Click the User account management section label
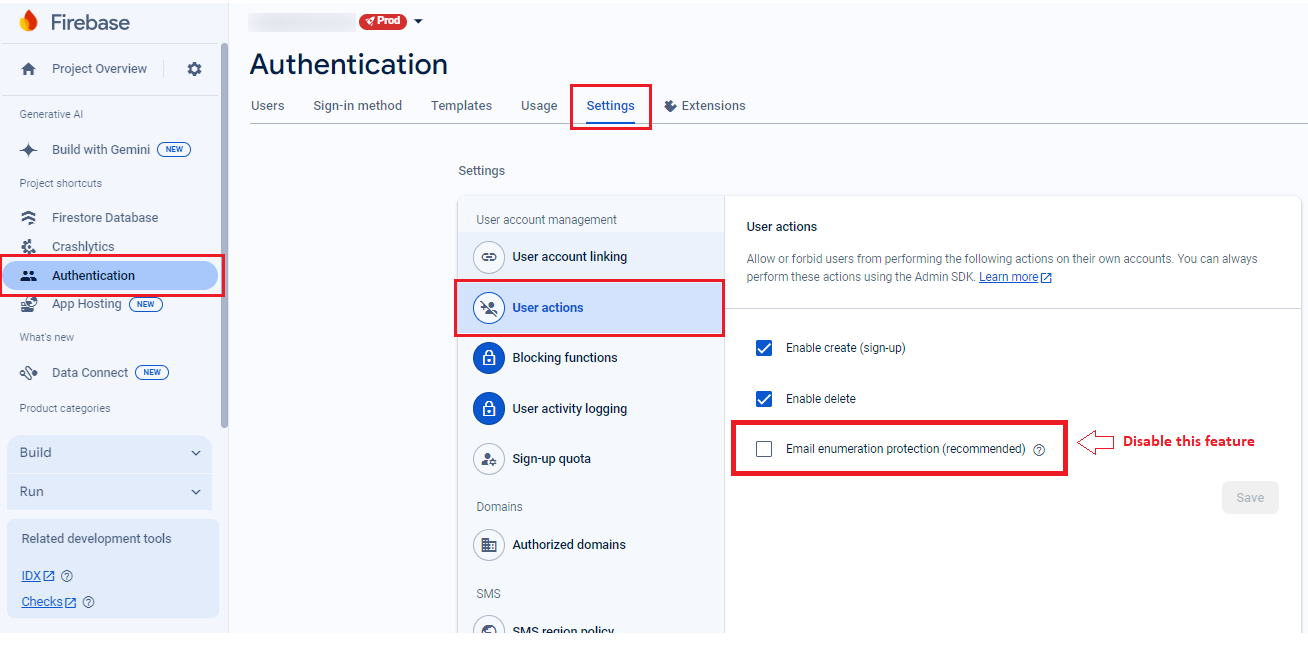Viewport: 1308px width, 670px height. (547, 220)
